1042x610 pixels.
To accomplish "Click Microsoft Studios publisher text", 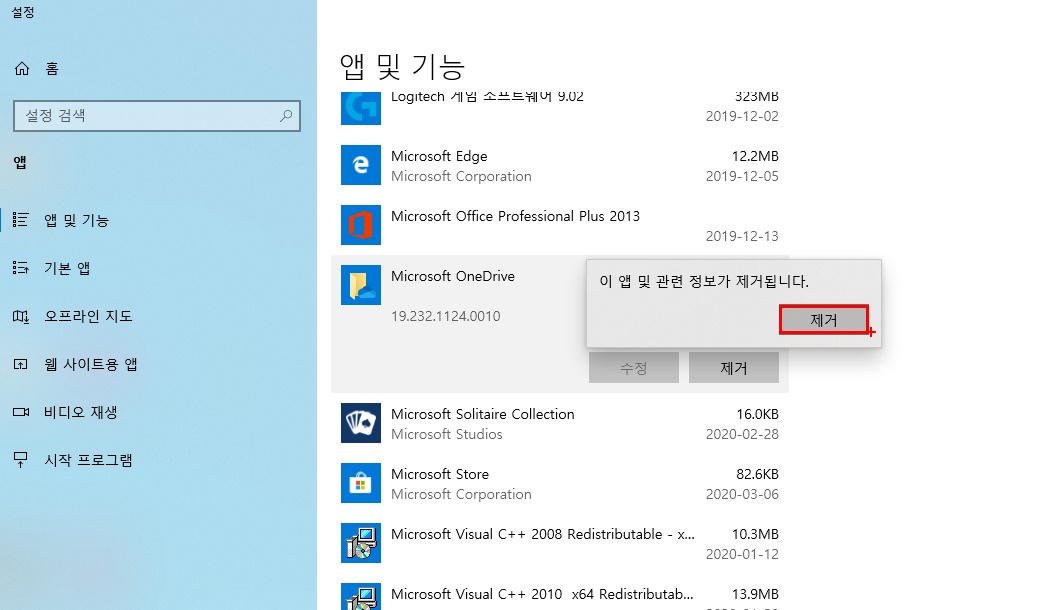I will tap(447, 434).
